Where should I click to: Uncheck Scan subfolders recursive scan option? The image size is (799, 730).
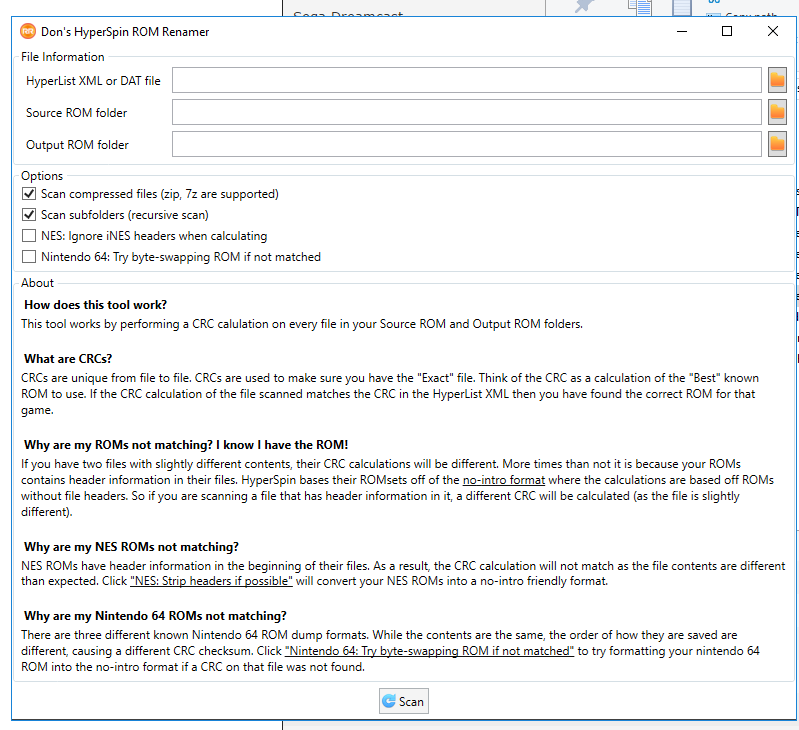[x=29, y=215]
